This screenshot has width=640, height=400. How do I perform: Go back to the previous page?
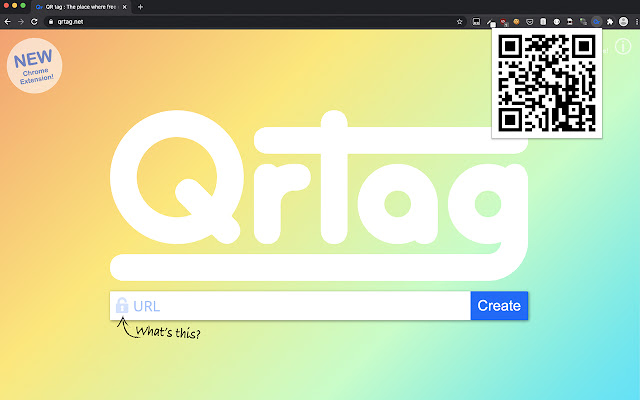pos(7,22)
